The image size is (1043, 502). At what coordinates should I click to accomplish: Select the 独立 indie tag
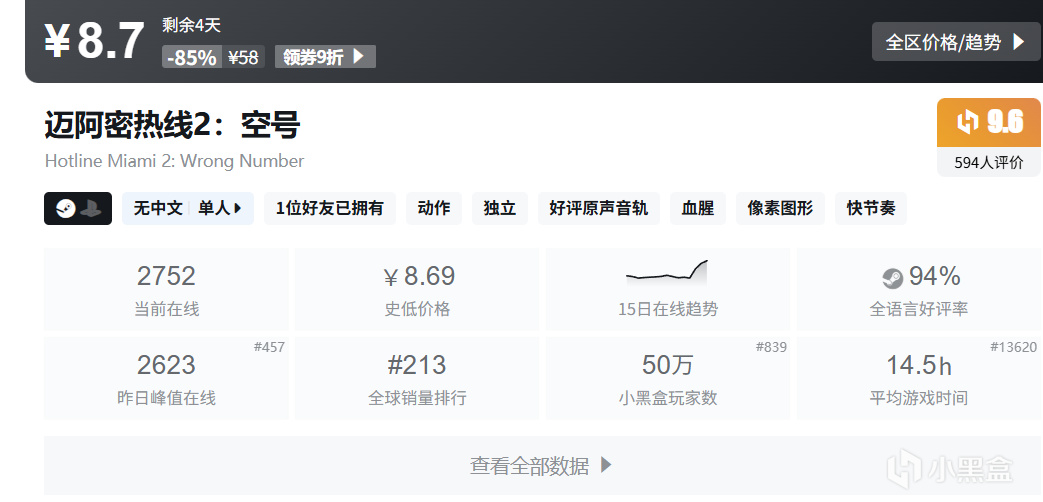tap(500, 209)
